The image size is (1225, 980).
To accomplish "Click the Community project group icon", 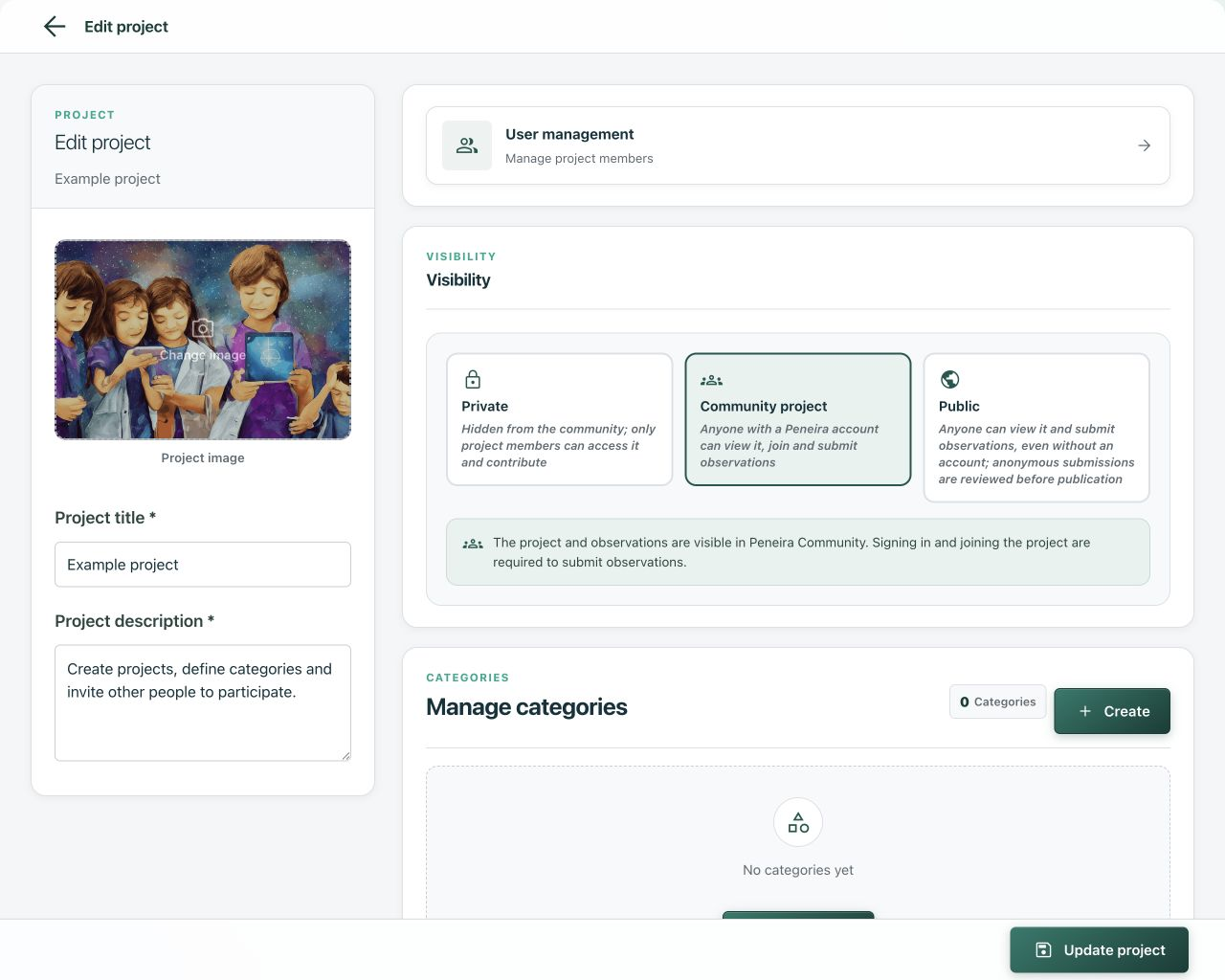I will (x=711, y=380).
